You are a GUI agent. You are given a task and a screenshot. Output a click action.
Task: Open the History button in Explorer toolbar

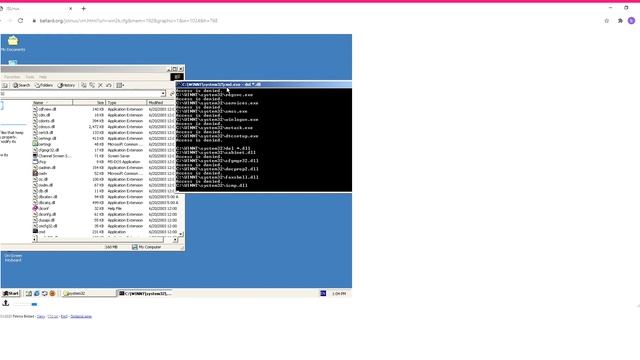[66, 85]
